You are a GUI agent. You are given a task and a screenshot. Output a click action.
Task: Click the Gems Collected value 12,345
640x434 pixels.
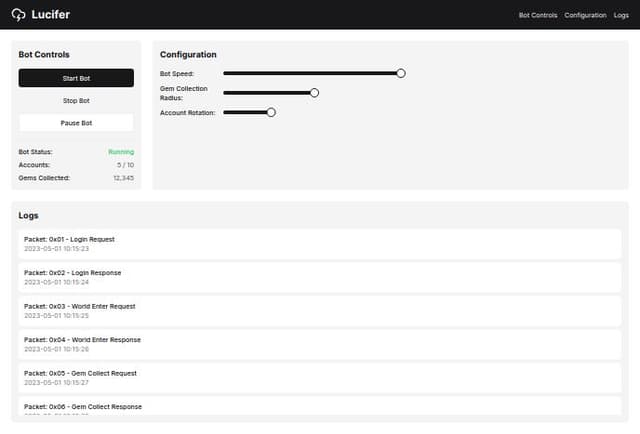(124, 178)
